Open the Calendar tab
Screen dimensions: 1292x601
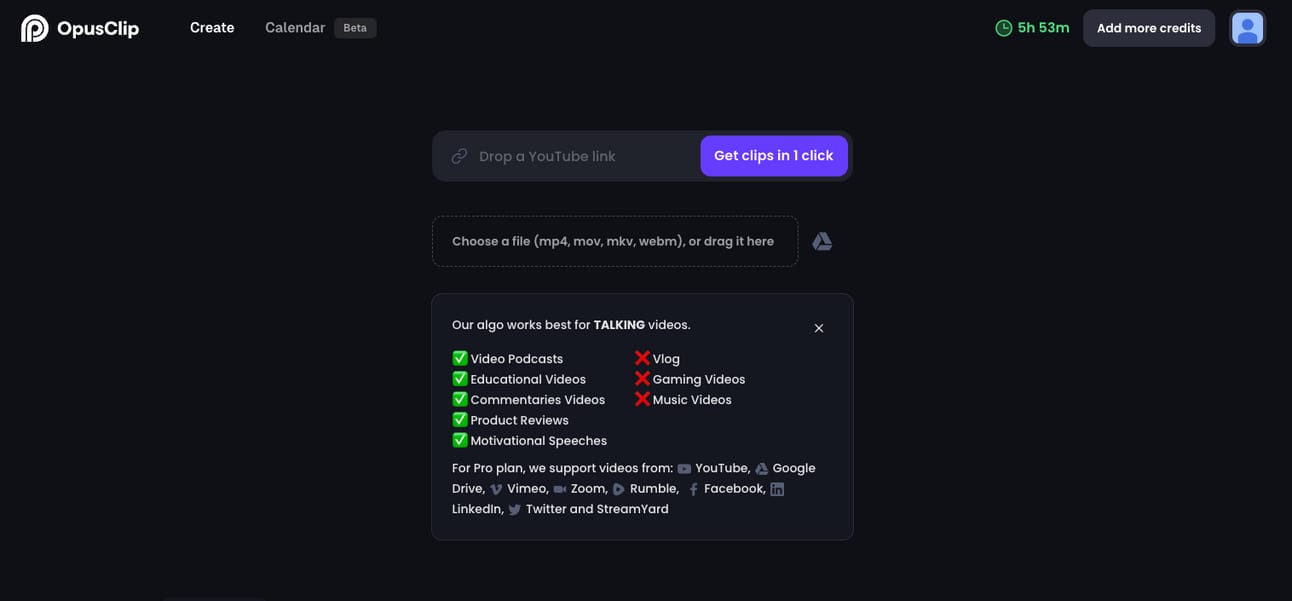(x=295, y=28)
